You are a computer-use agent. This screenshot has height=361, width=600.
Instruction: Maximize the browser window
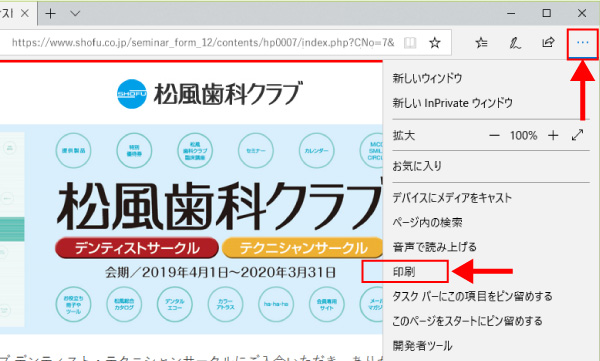pos(546,13)
